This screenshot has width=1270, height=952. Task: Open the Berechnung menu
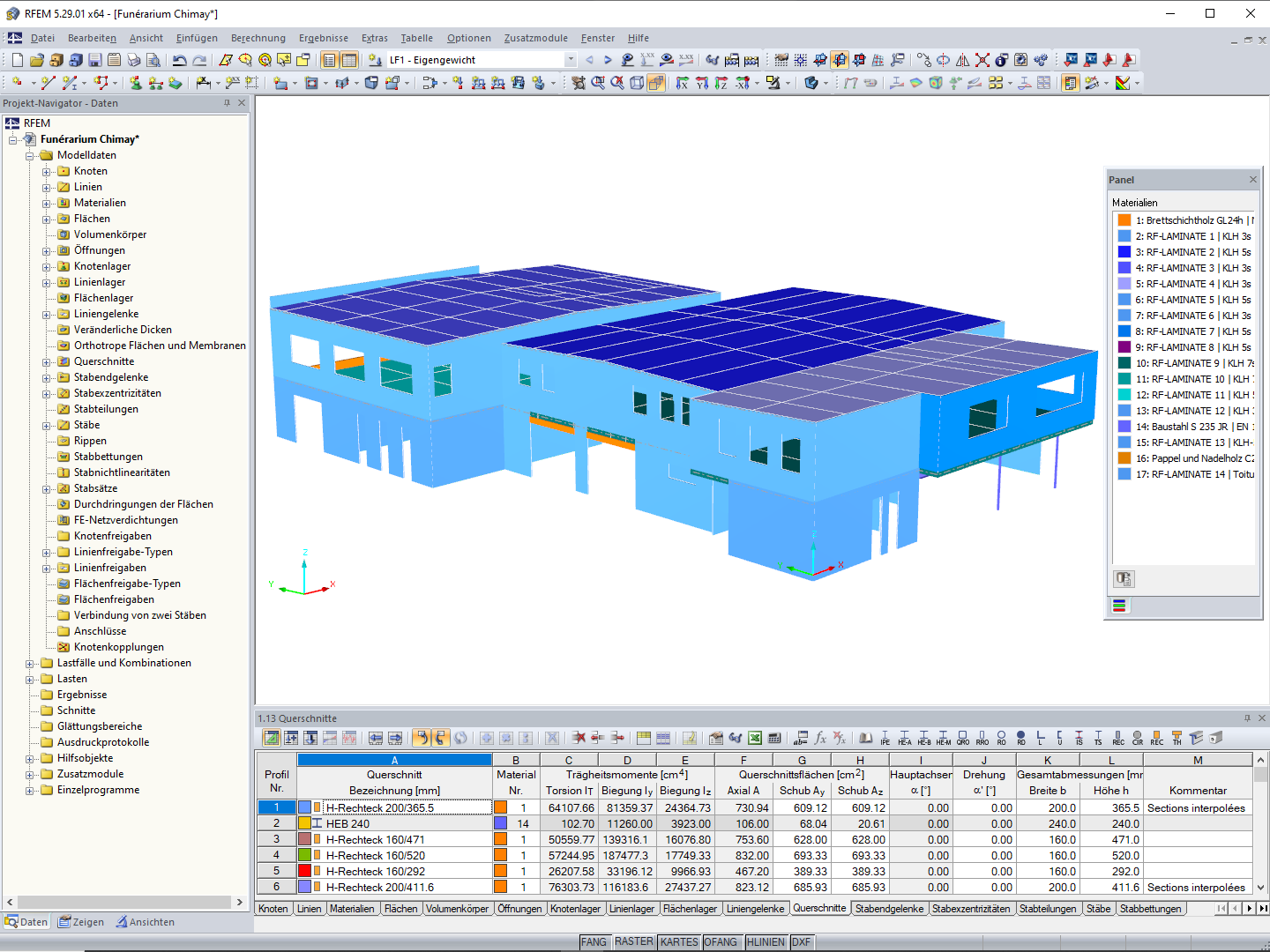click(258, 38)
